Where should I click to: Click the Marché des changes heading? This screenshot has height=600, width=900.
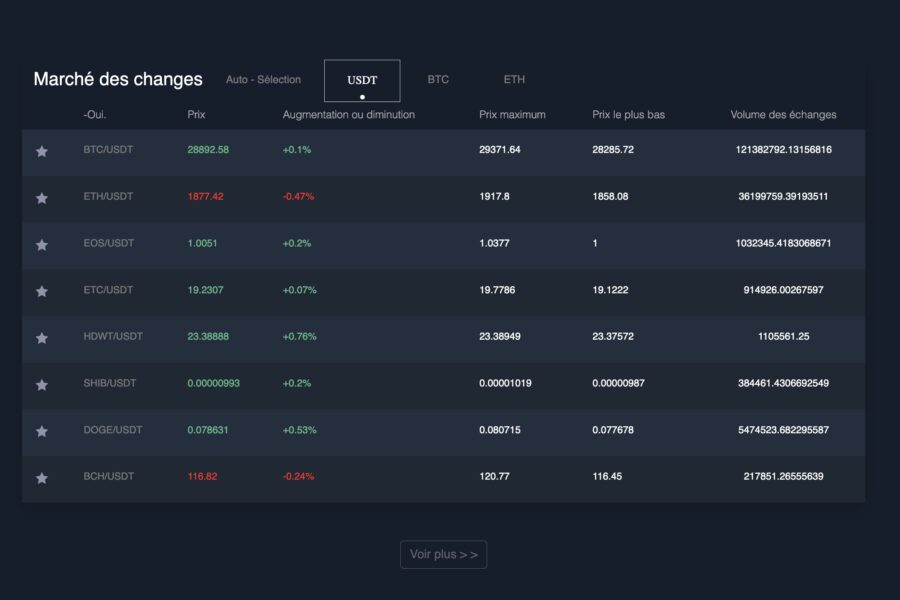tap(118, 79)
